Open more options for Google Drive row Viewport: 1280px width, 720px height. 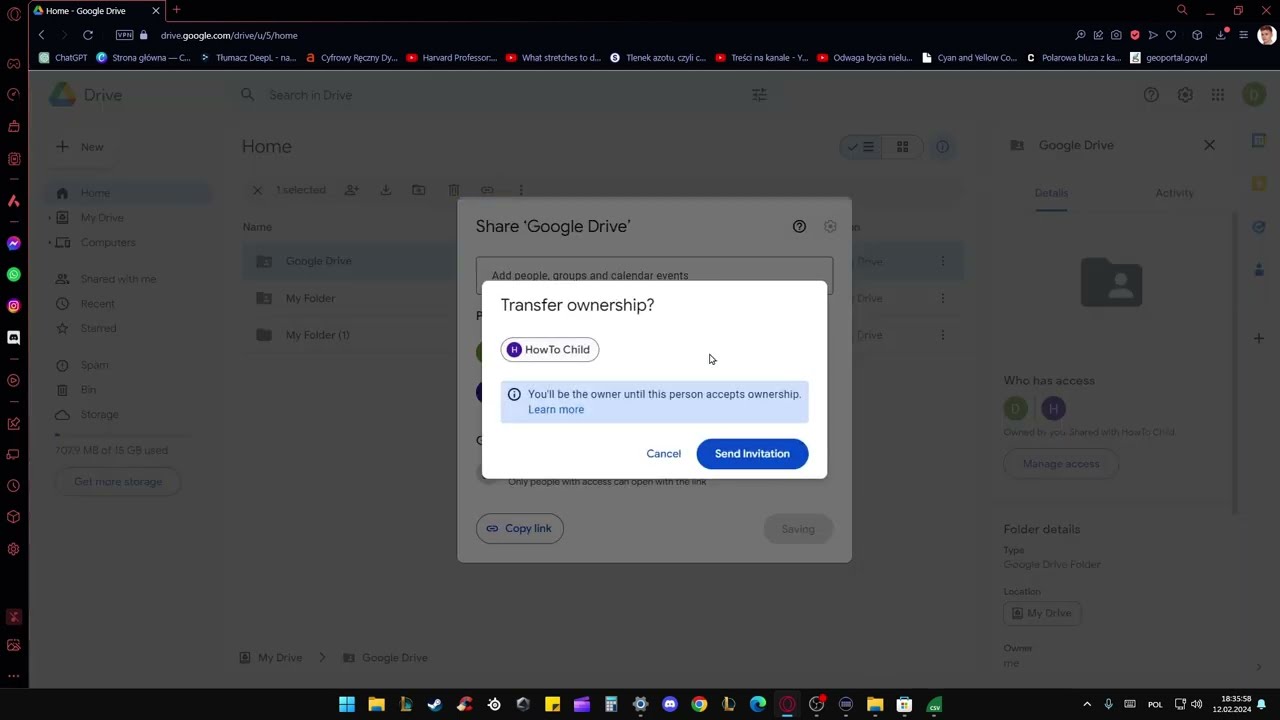click(942, 261)
